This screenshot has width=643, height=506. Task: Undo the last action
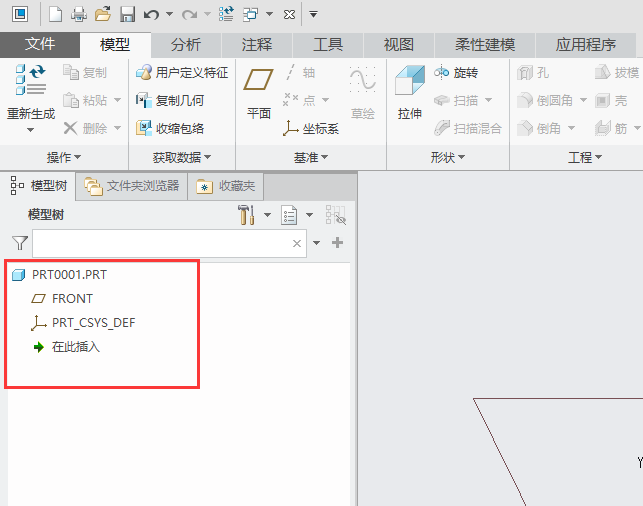tap(151, 15)
